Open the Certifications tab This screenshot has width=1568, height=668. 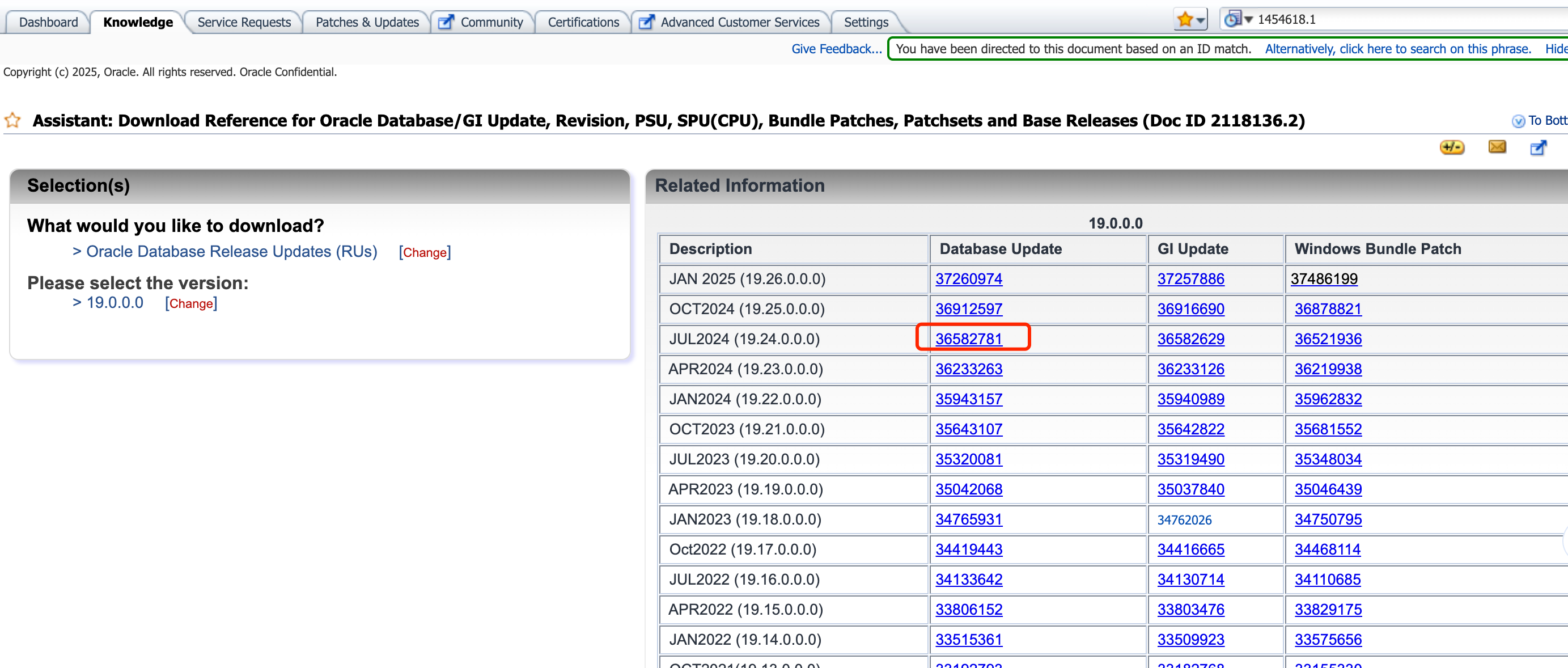[583, 22]
